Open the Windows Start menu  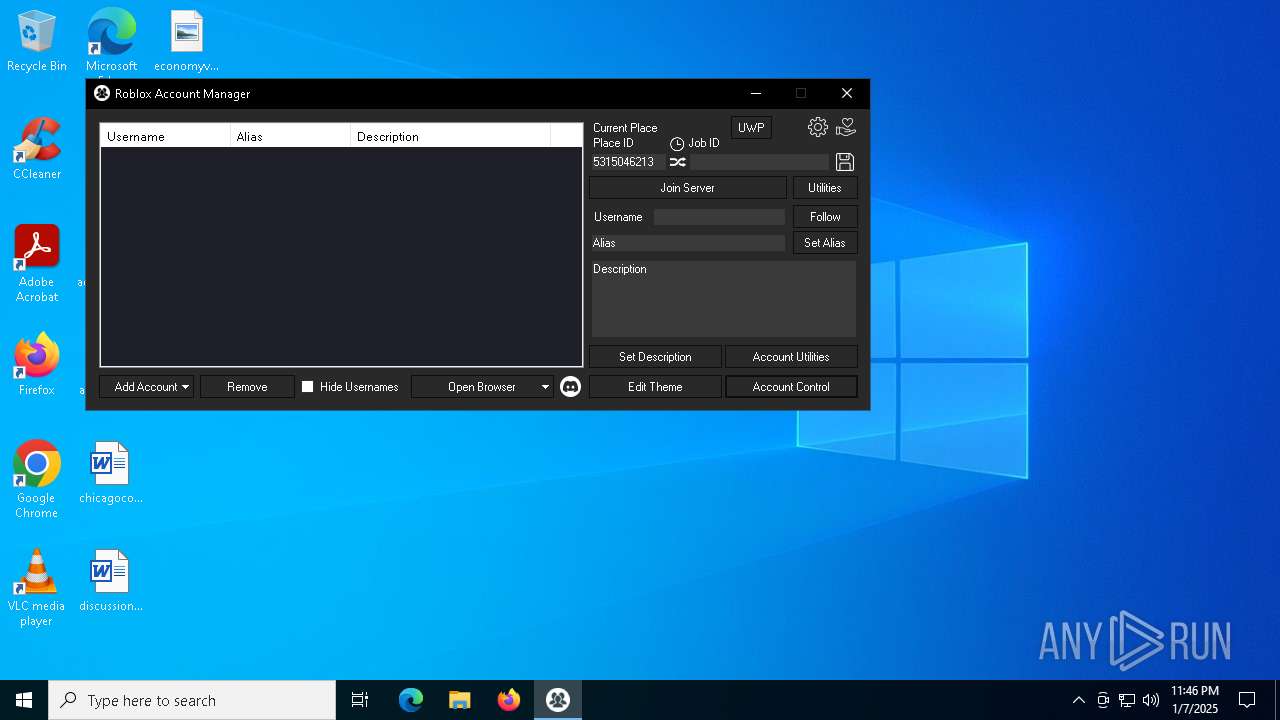pyautogui.click(x=24, y=700)
